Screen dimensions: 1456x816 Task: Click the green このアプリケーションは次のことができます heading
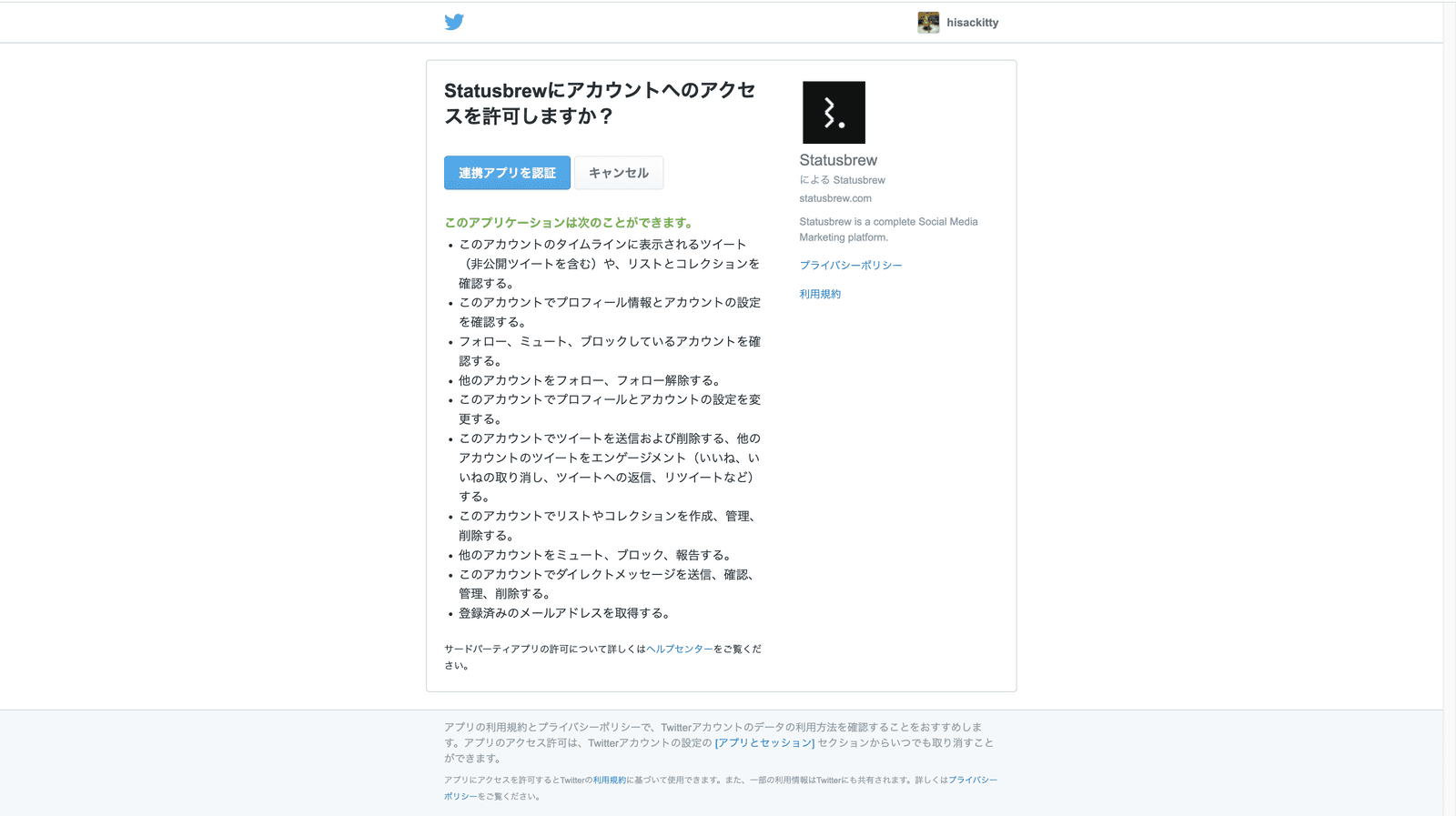click(x=570, y=223)
